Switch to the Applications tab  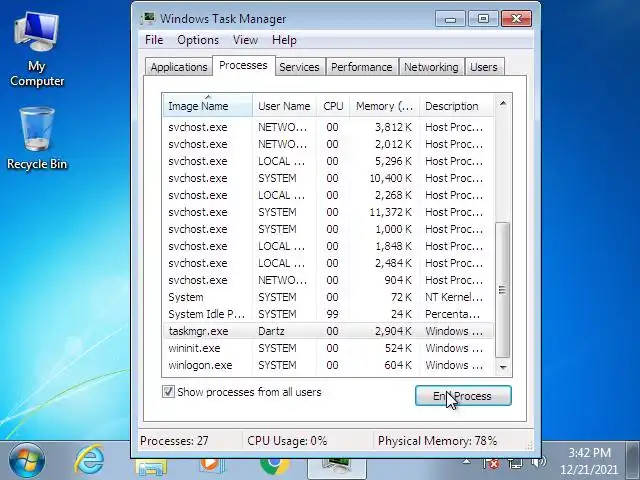[179, 67]
